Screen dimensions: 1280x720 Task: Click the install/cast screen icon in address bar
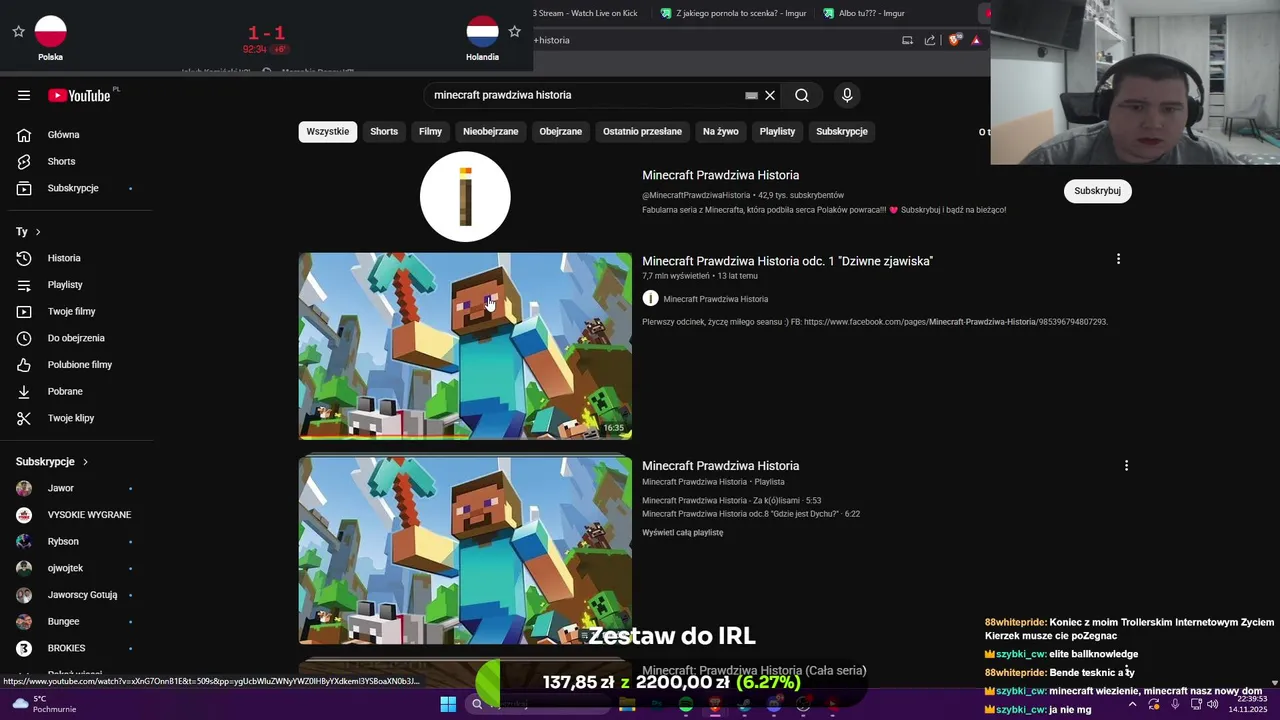click(907, 40)
